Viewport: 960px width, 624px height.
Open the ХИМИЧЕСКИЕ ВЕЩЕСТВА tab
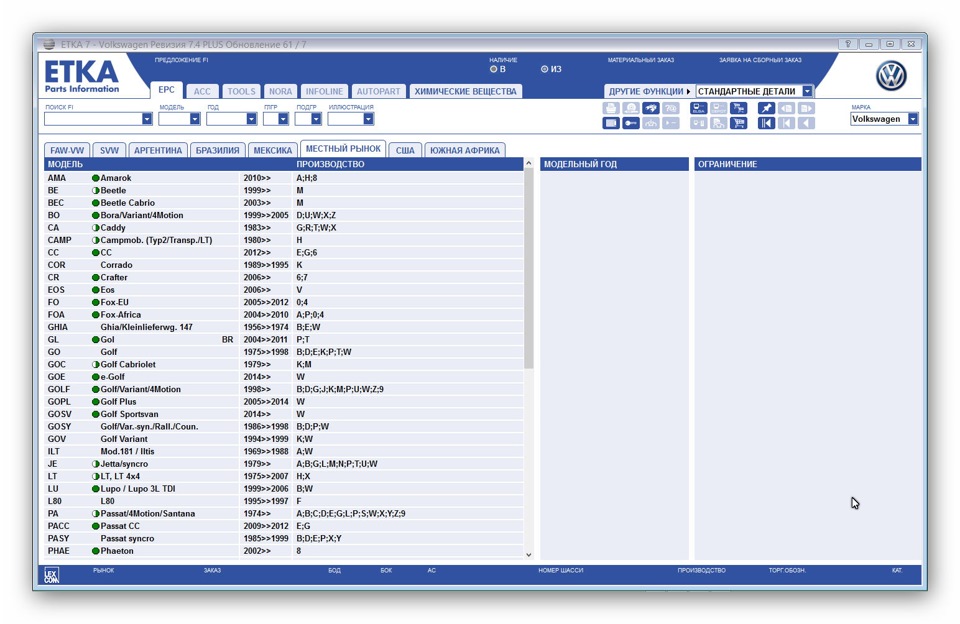465,91
